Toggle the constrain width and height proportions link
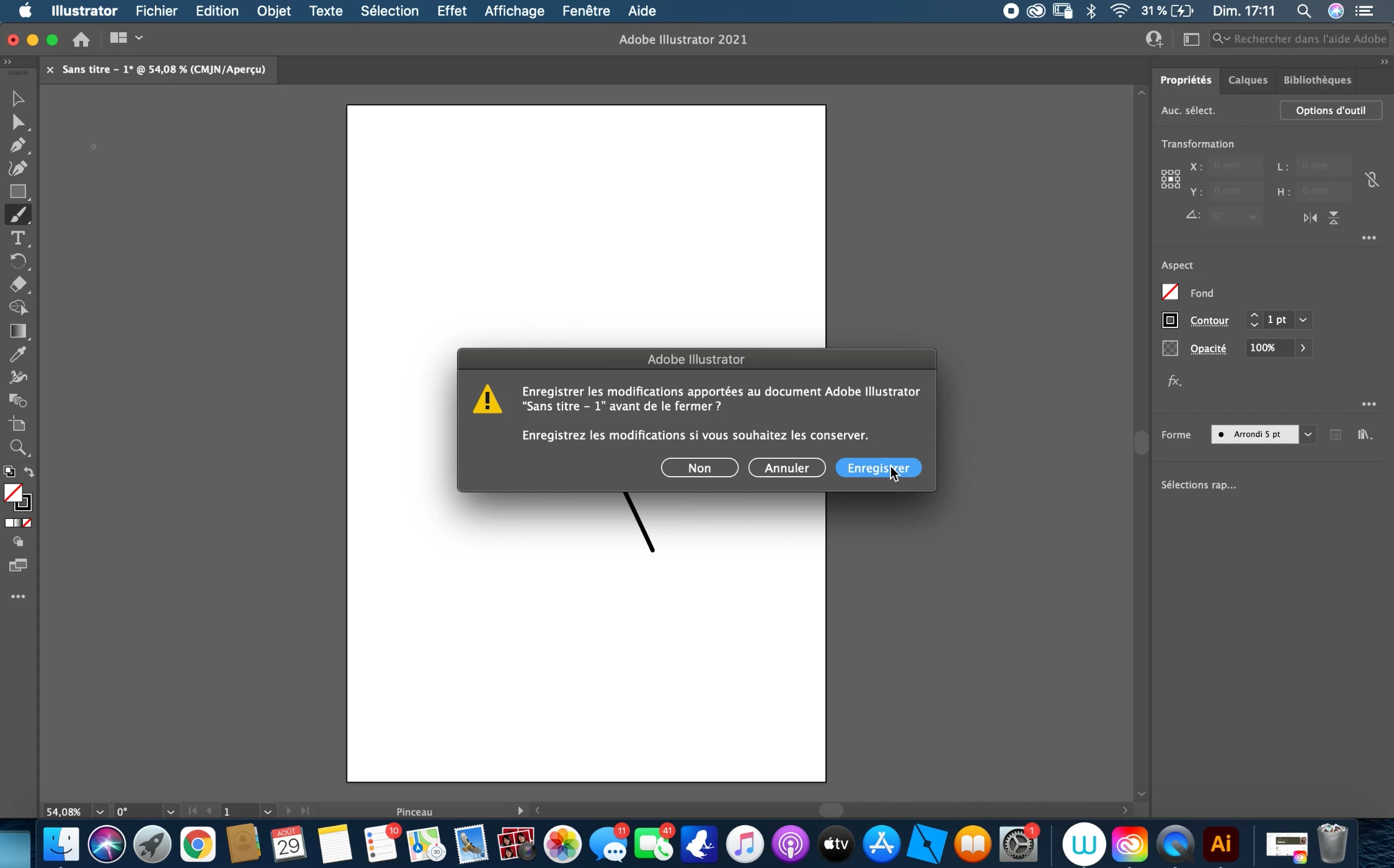The width and height of the screenshot is (1394, 868). 1372,180
